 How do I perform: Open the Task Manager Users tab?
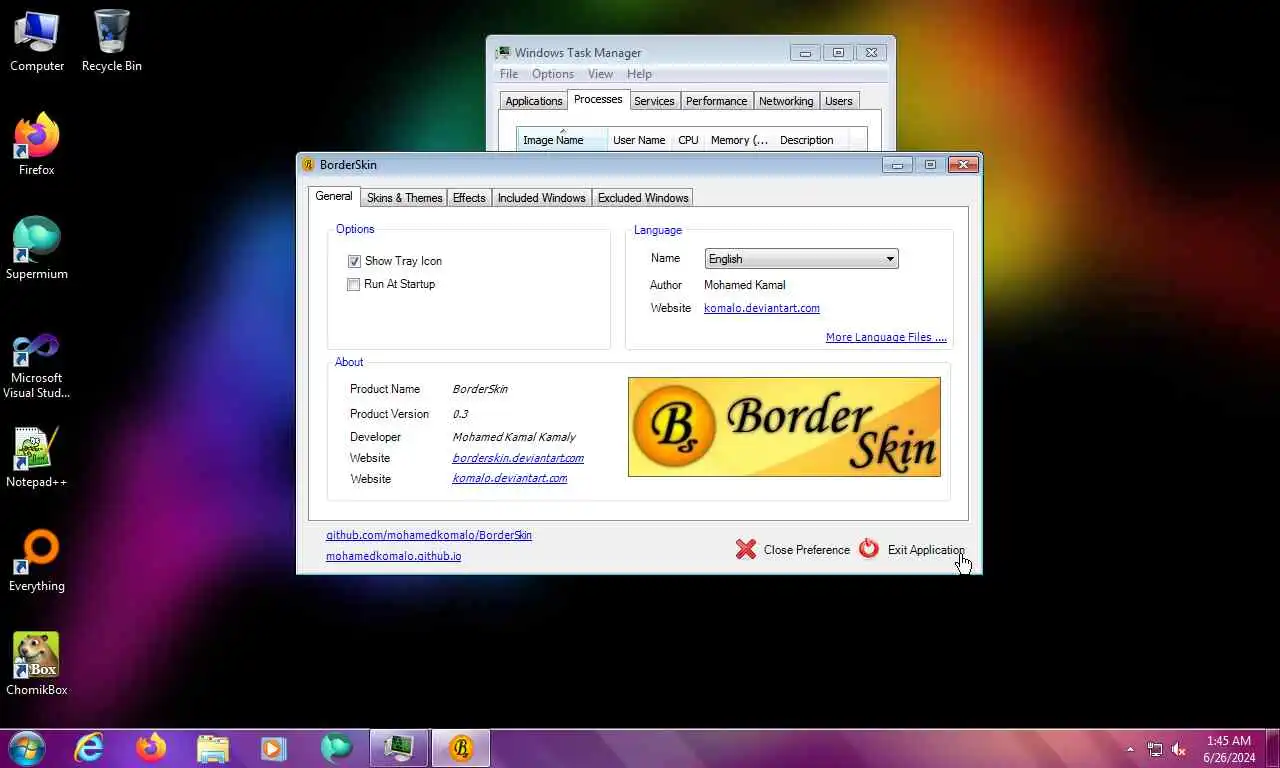[x=839, y=101]
